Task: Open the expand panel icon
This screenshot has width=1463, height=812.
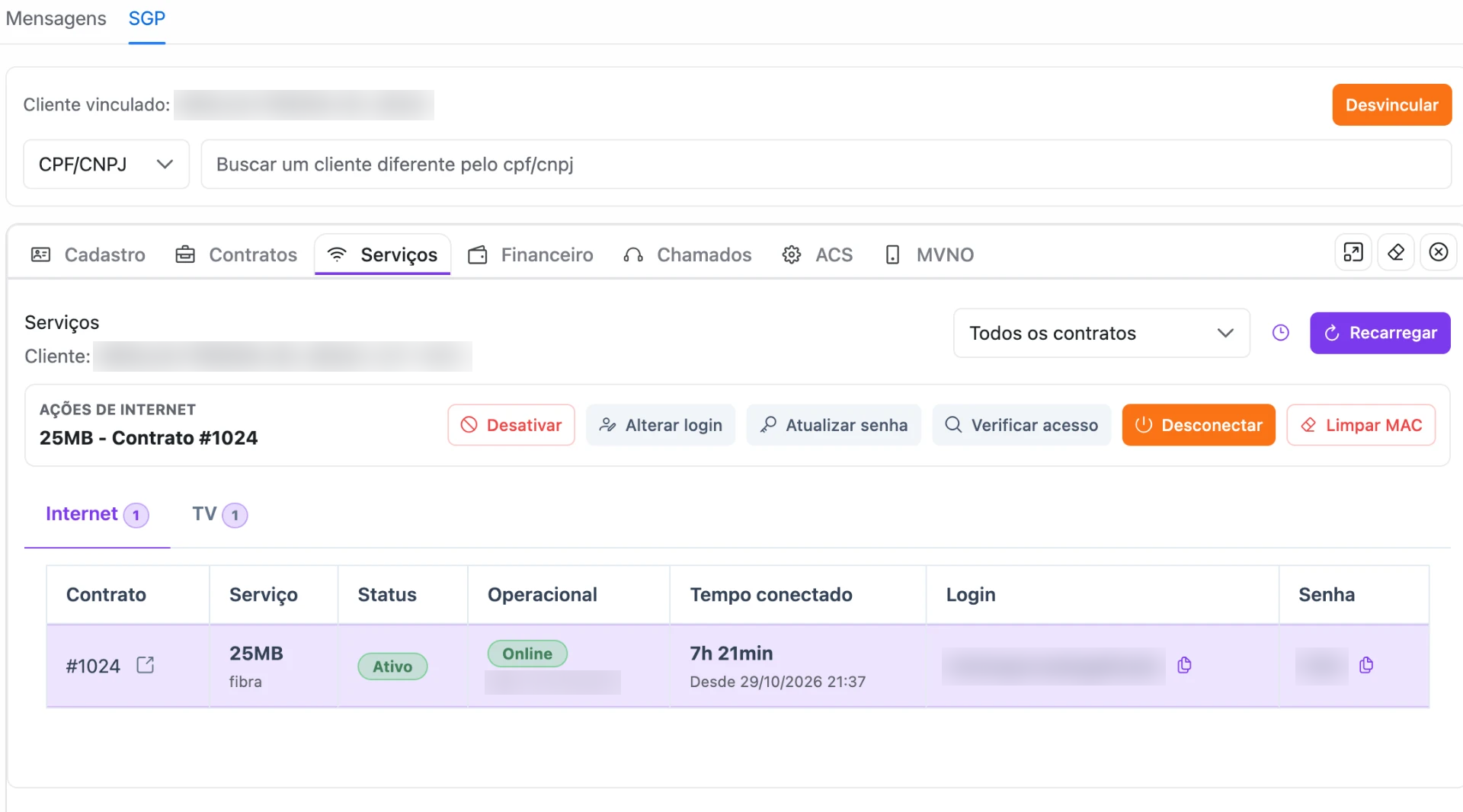Action: click(1353, 252)
